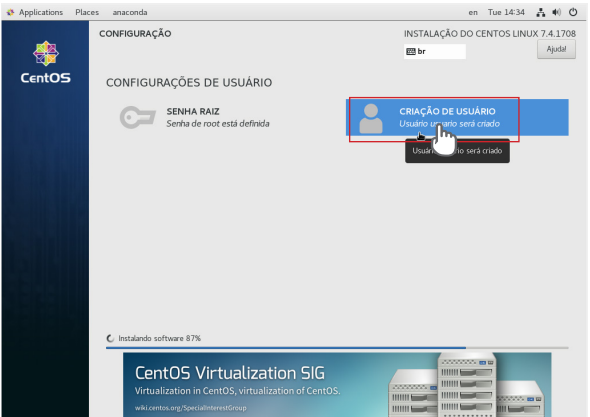This screenshot has width=590, height=417.
Task: Open the Places menu
Action: tap(87, 12)
